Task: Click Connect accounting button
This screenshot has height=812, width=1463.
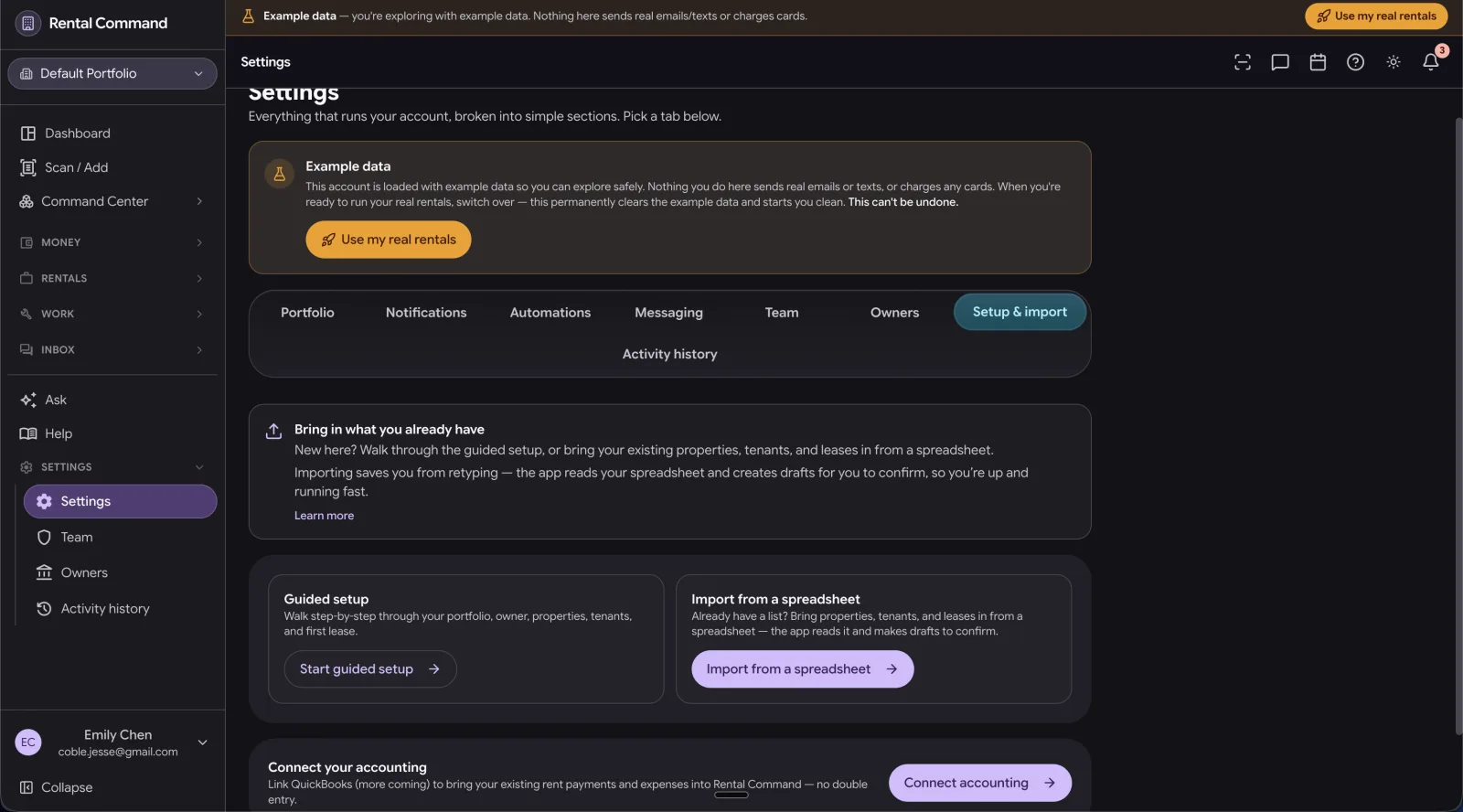Action: [x=980, y=783]
